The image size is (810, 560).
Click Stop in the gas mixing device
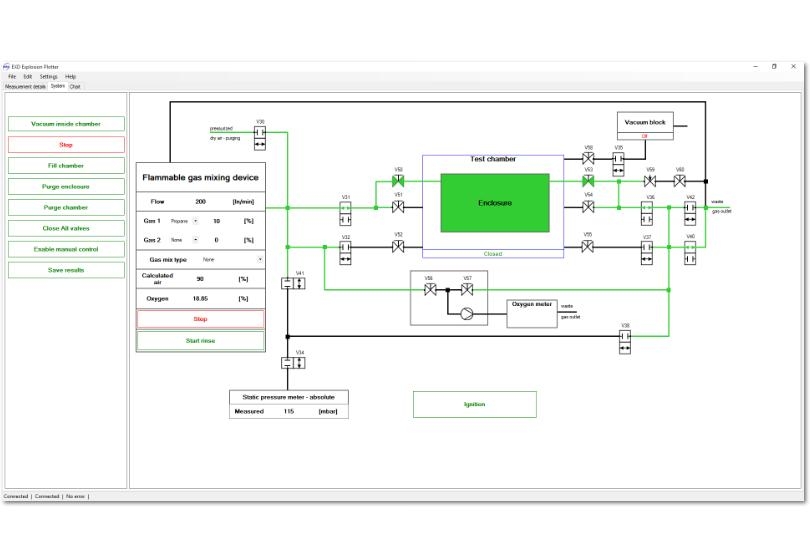[x=200, y=319]
